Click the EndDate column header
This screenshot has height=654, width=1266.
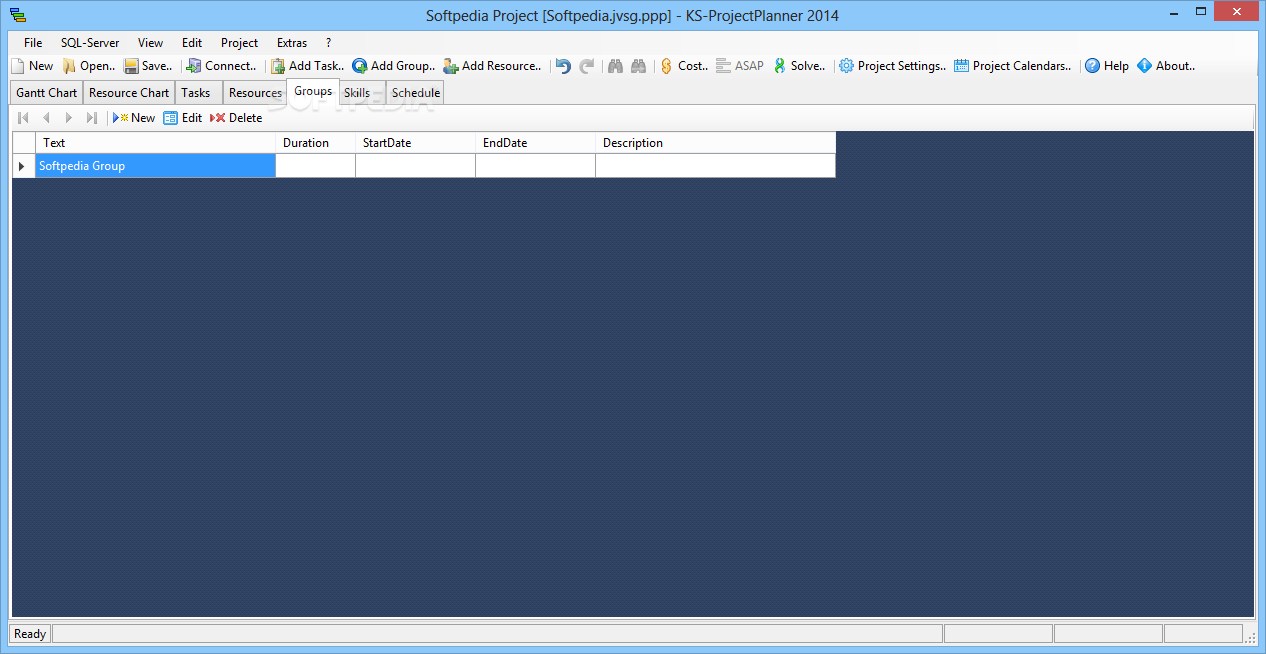[x=535, y=143]
